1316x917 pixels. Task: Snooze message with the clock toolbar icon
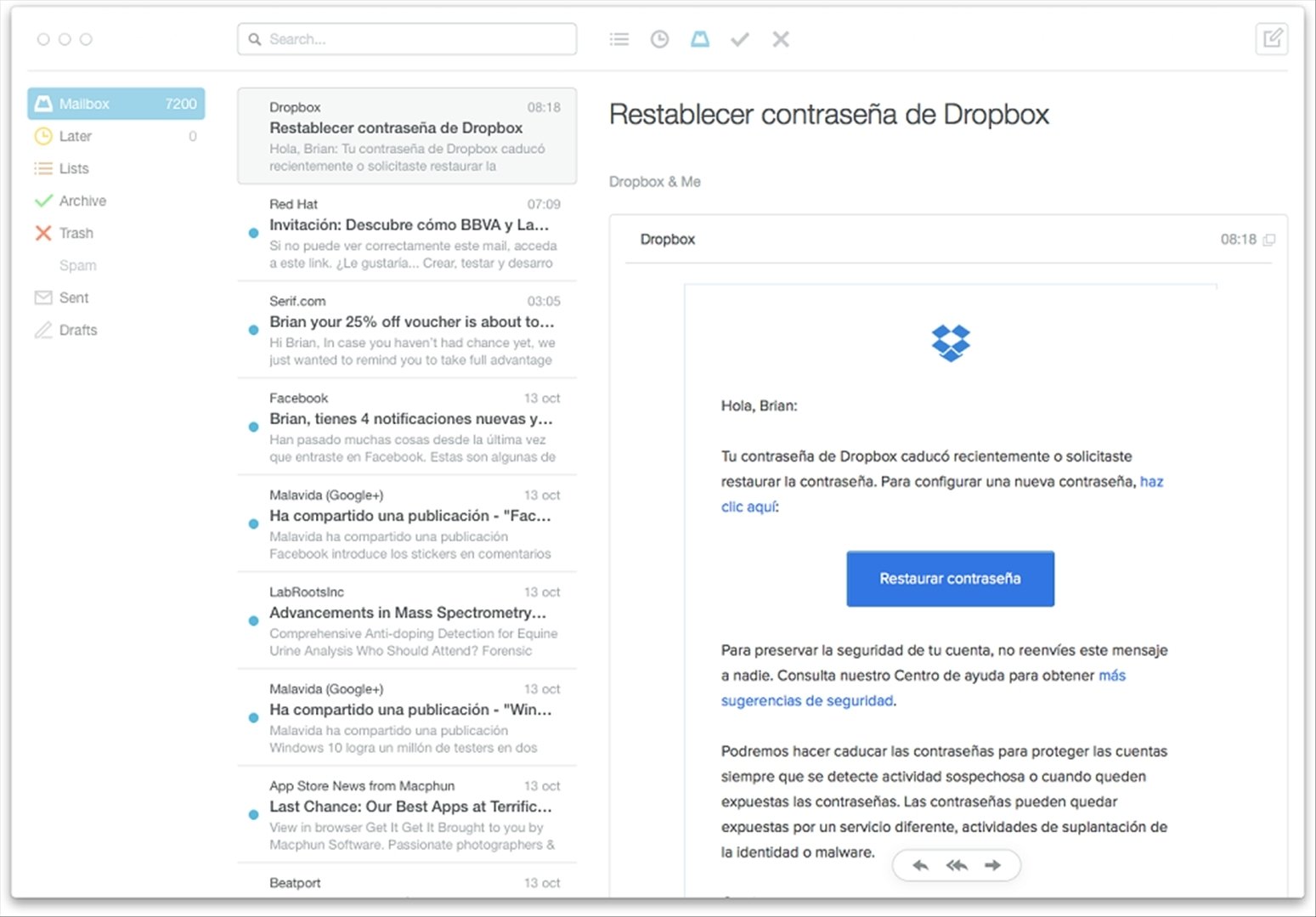(x=659, y=39)
